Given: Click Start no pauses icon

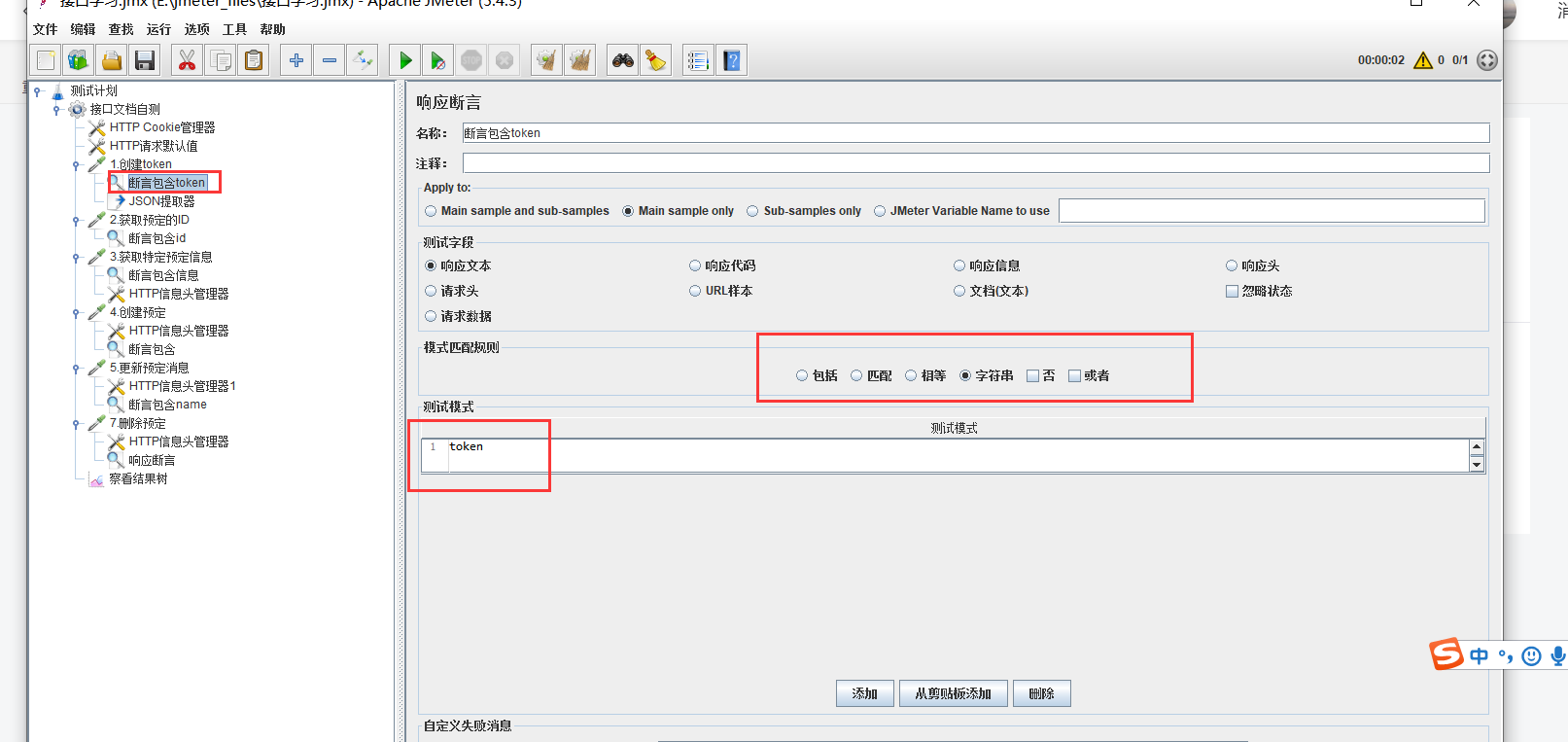Looking at the screenshot, I should [x=438, y=60].
